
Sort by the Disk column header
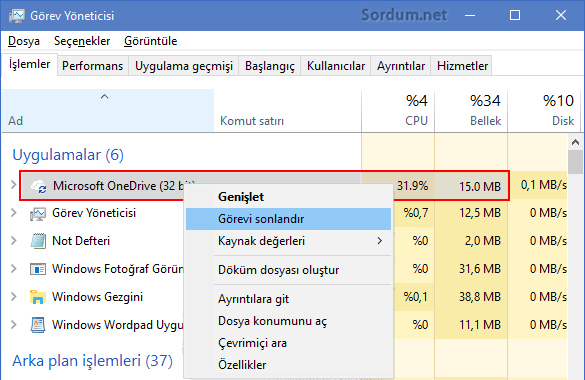pyautogui.click(x=544, y=110)
